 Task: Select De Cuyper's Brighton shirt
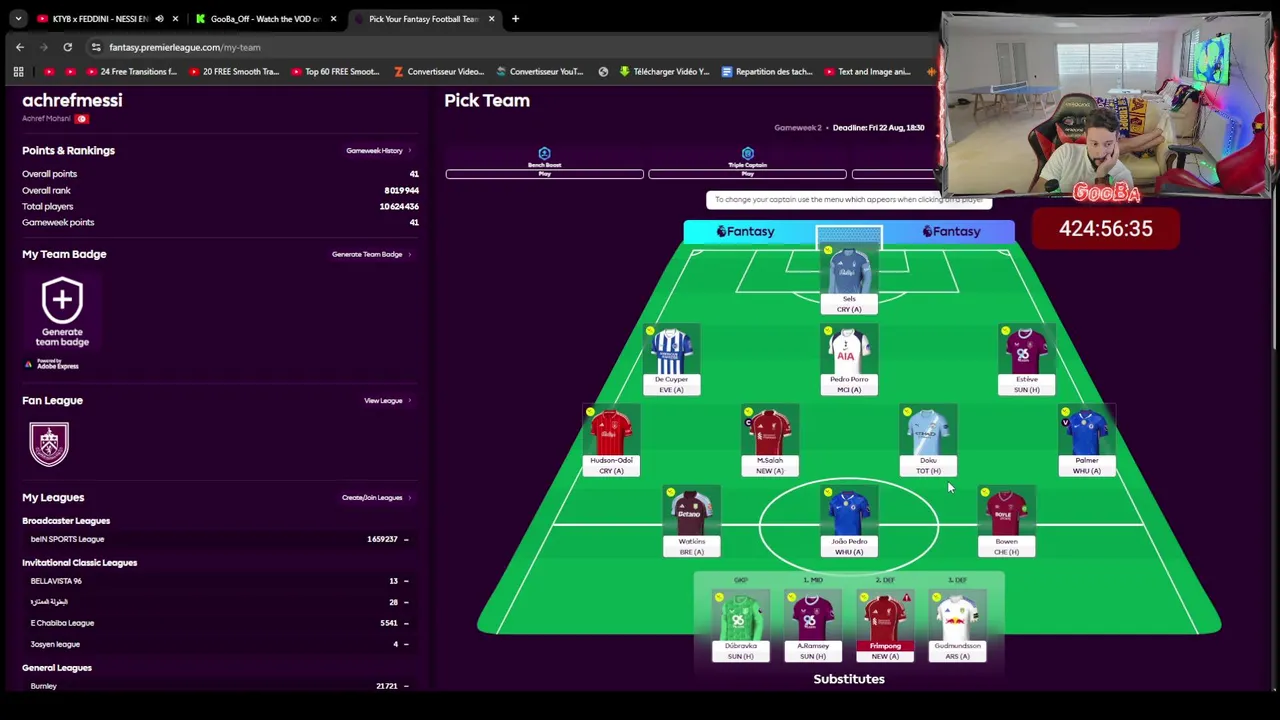[671, 351]
